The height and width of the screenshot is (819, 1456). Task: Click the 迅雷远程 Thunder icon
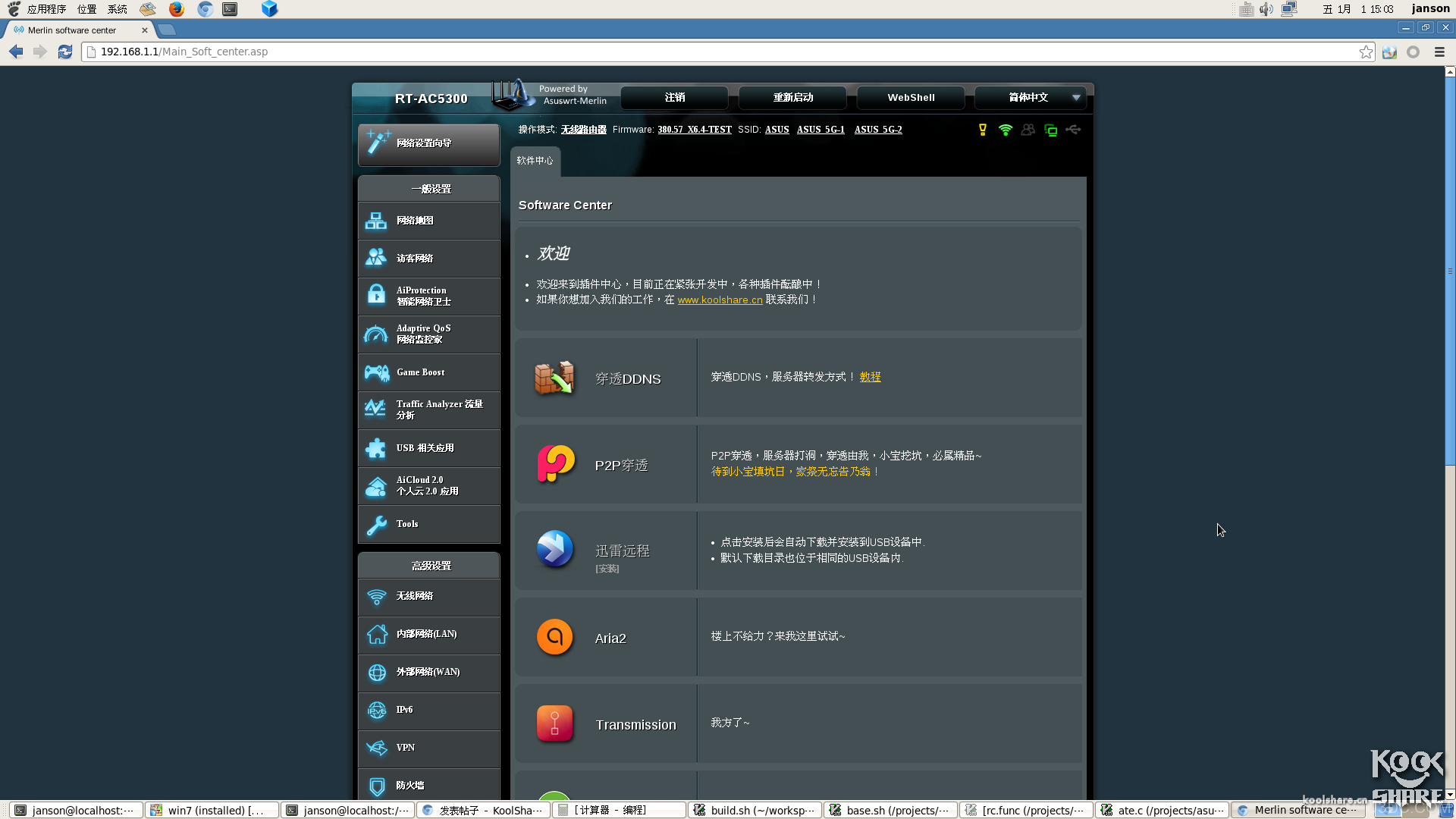tap(554, 549)
